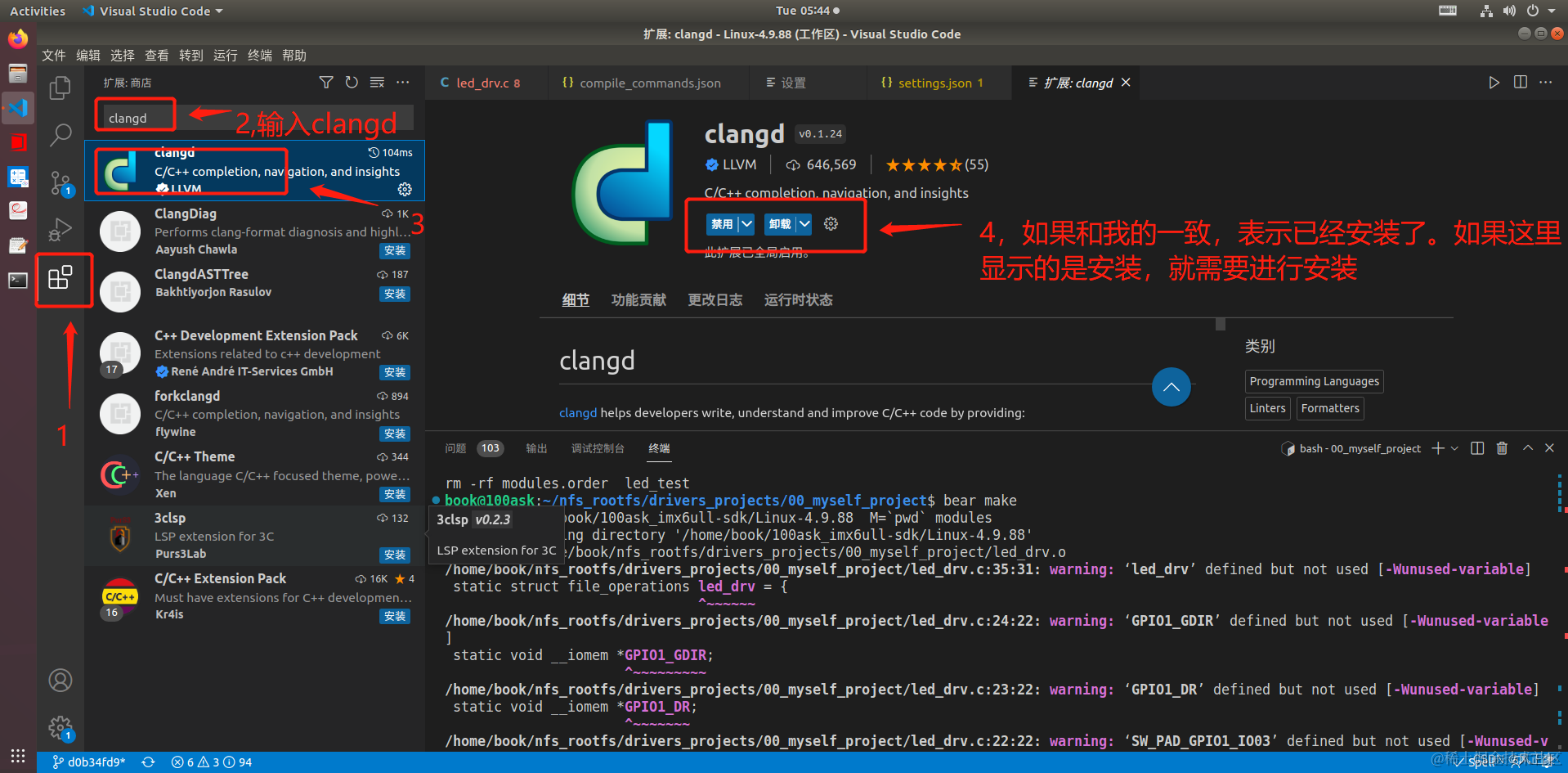
Task: Open Visual Studio Code app menu dropdown
Action: tap(153, 11)
